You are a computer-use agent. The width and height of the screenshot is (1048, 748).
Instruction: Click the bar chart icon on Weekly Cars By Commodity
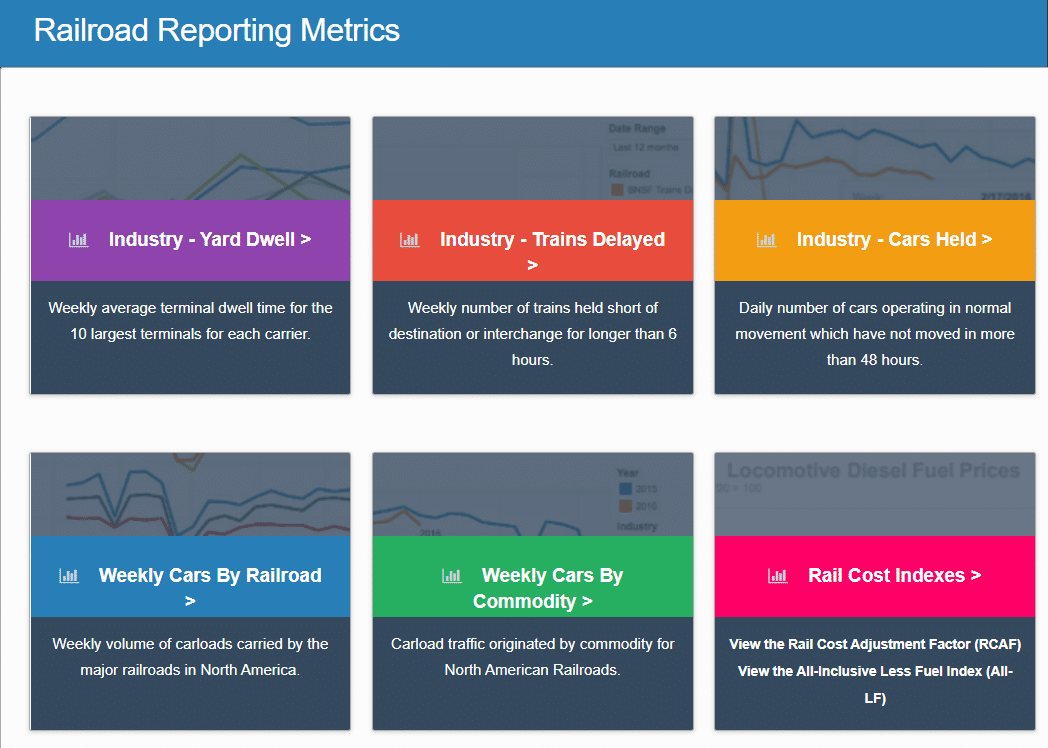pyautogui.click(x=451, y=576)
